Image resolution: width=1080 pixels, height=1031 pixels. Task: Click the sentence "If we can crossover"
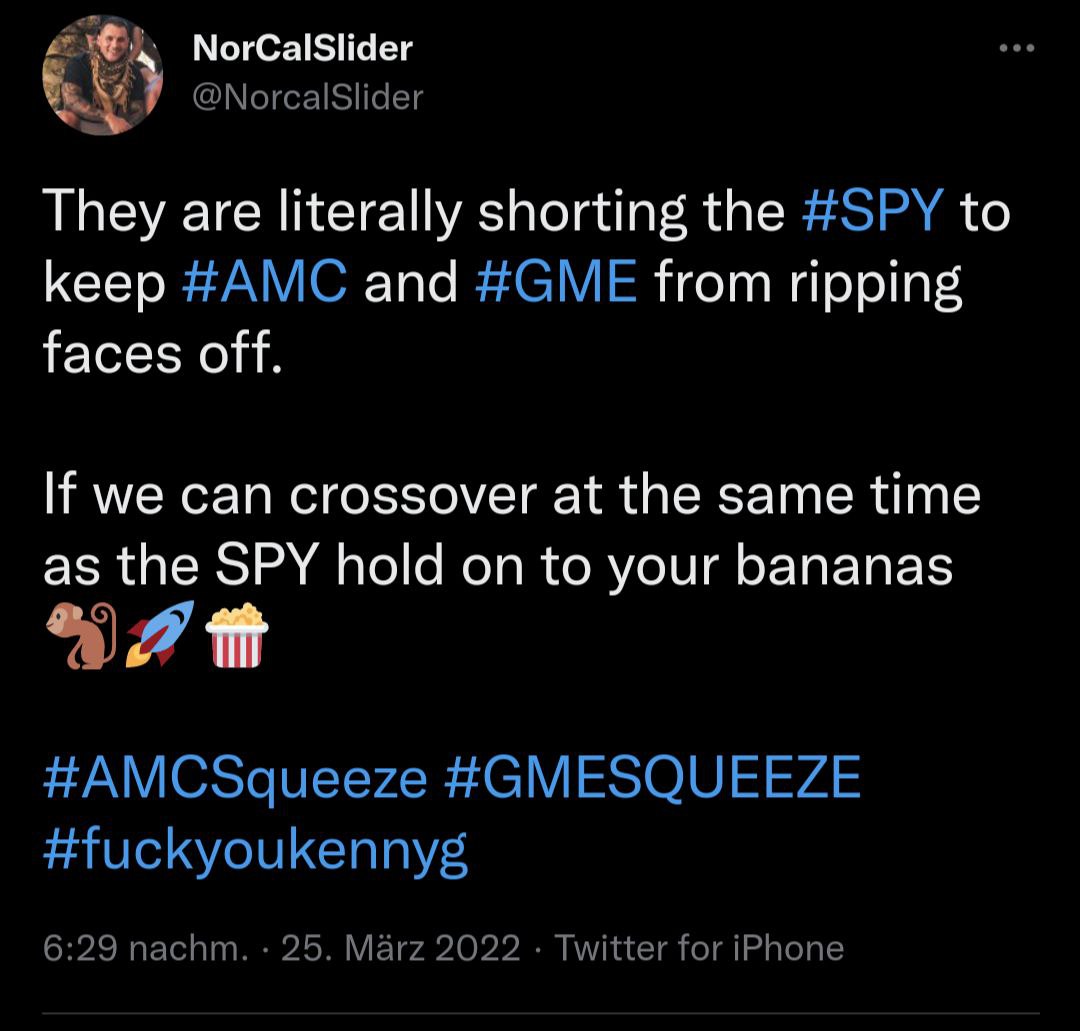(300, 495)
